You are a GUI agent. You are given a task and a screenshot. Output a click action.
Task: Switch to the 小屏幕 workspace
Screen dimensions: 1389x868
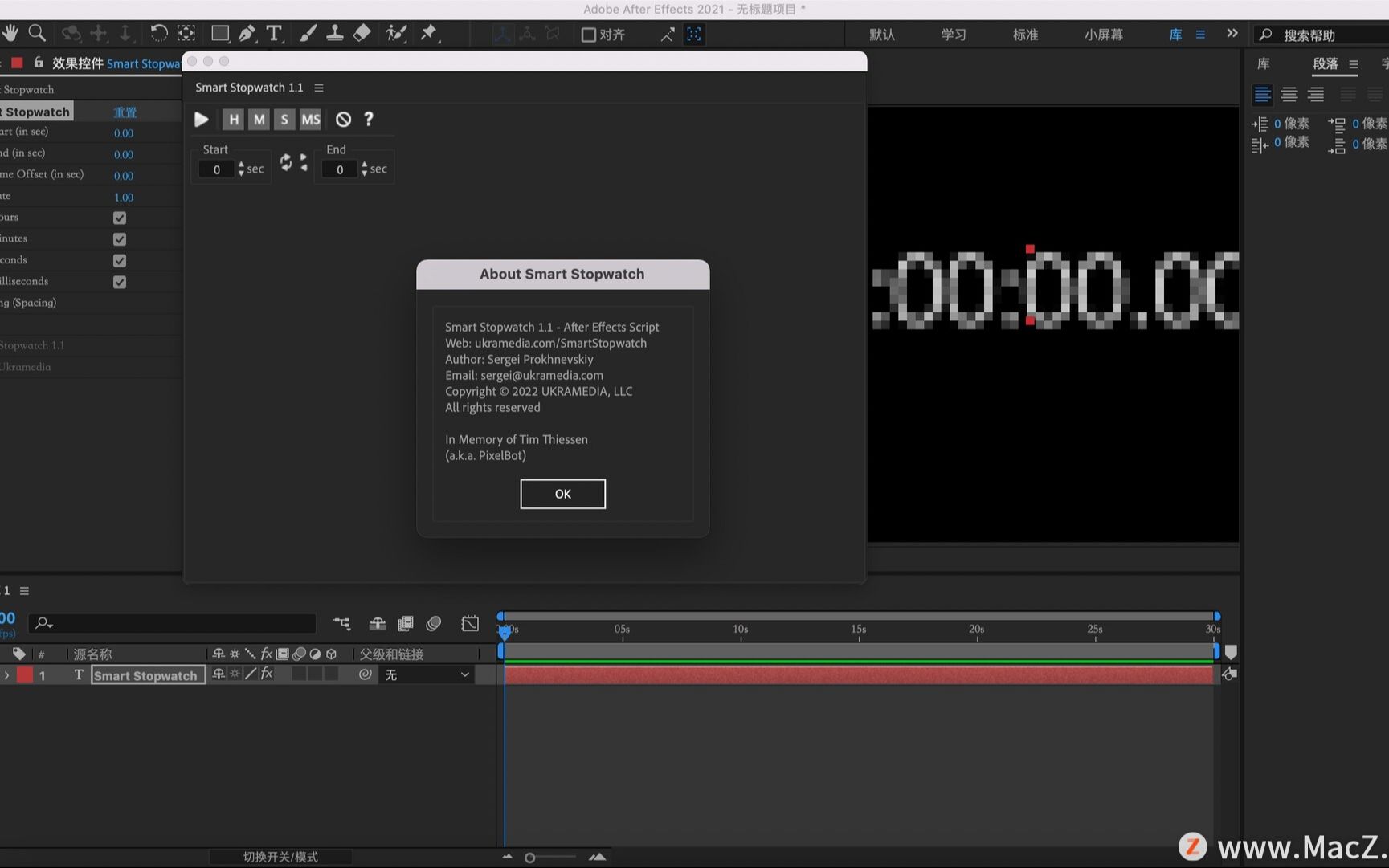pos(1104,35)
